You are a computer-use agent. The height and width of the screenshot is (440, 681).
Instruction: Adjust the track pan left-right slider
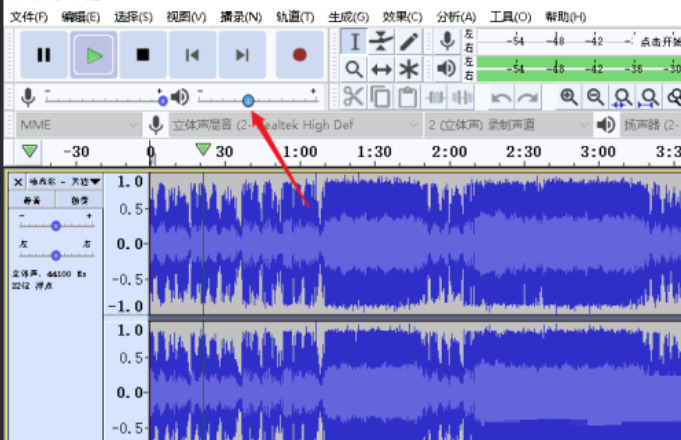(x=56, y=255)
